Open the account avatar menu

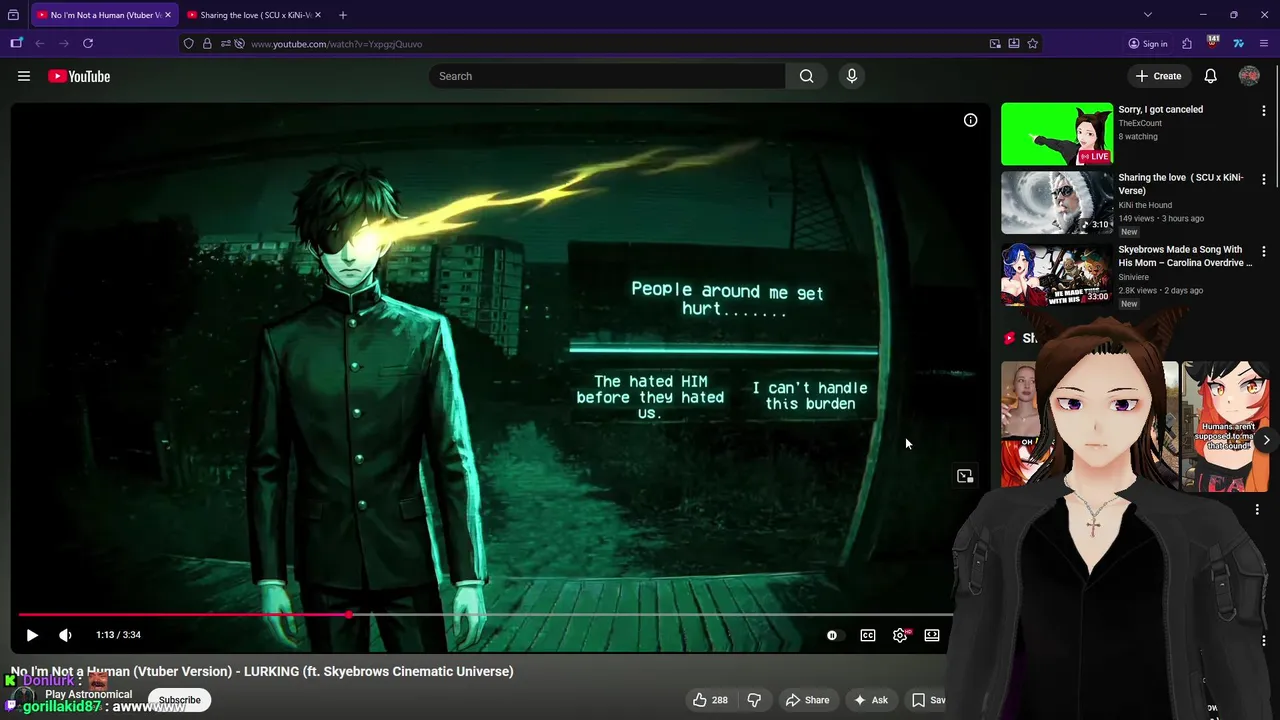click(x=1249, y=76)
